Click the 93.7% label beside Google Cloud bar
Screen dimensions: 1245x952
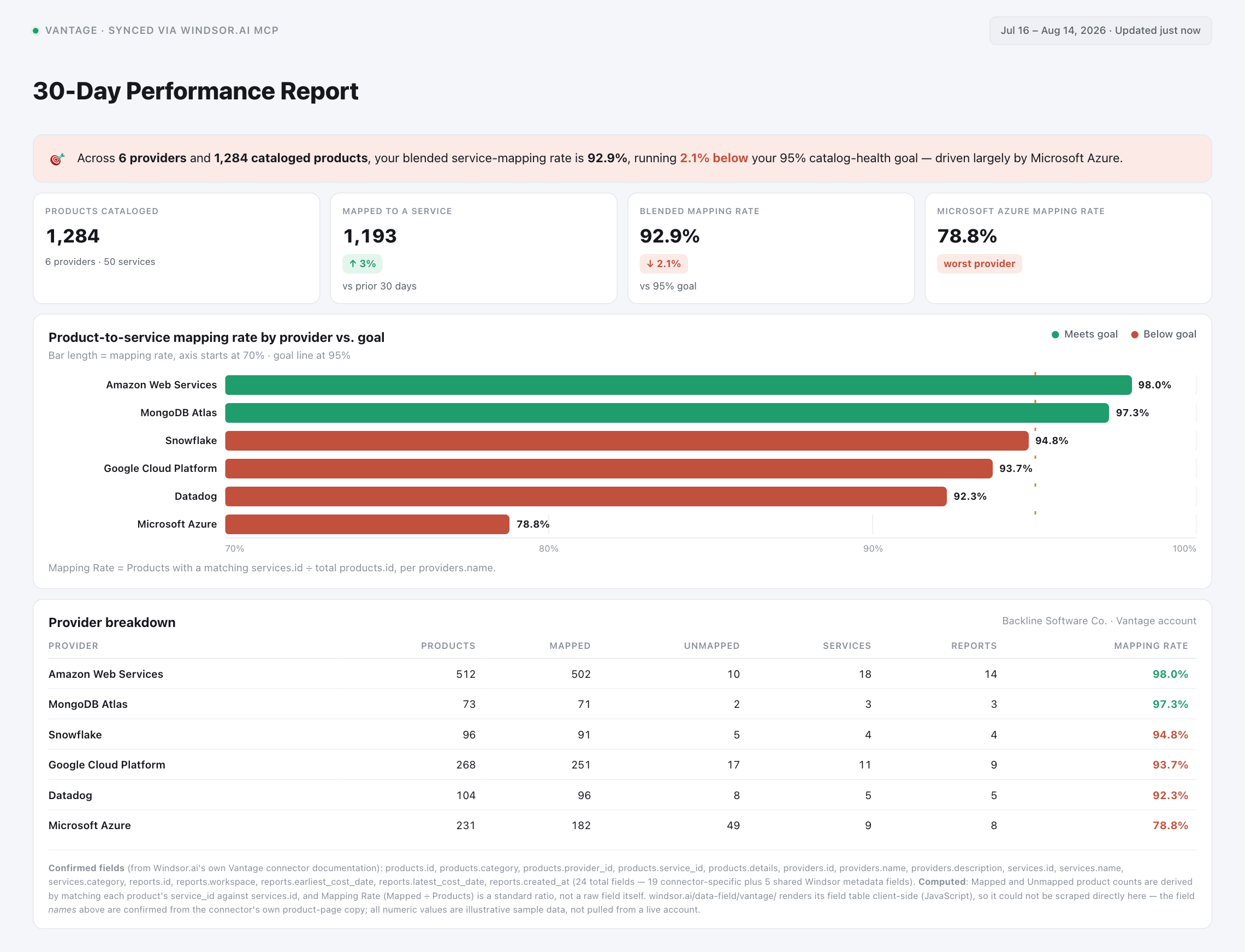coord(1016,468)
